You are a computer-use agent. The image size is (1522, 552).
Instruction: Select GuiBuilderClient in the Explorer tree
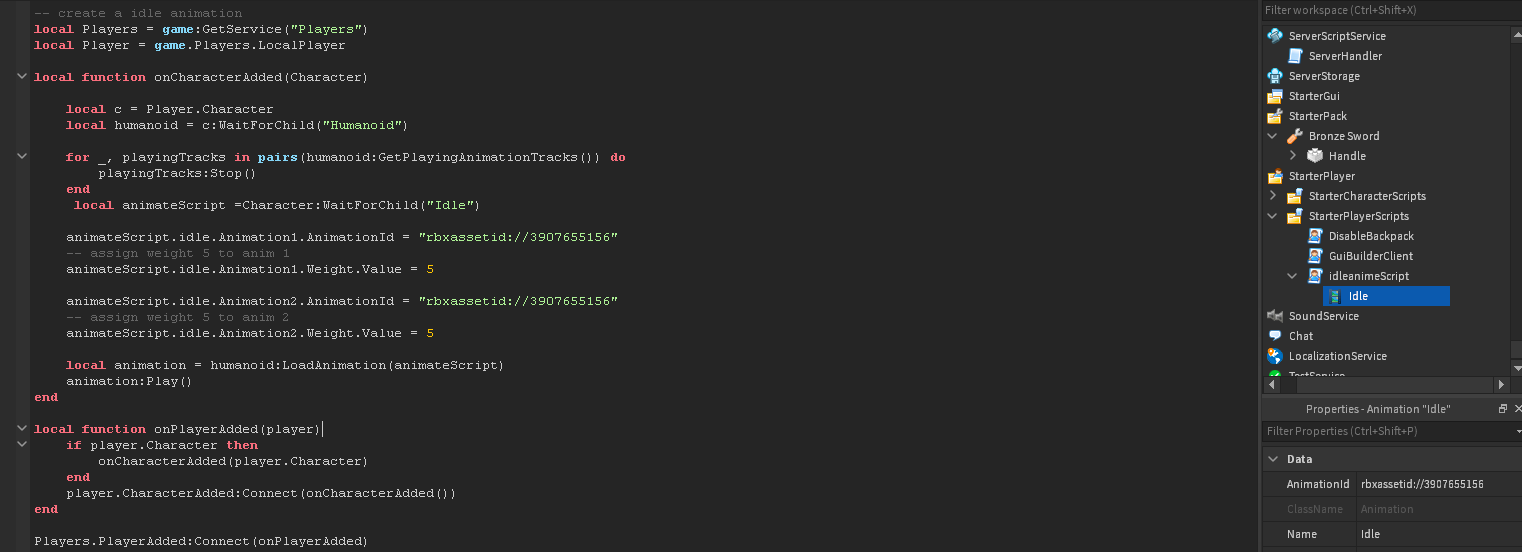pyautogui.click(x=1371, y=256)
